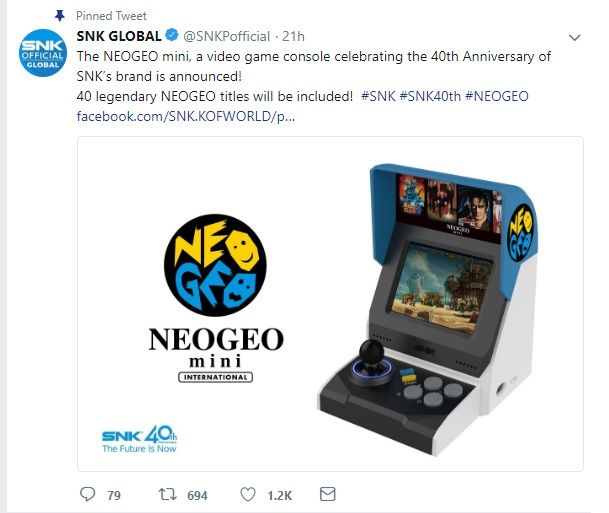Screen dimensions: 609x513
Task: Click the @SNKPofficial handle
Action: [x=226, y=36]
